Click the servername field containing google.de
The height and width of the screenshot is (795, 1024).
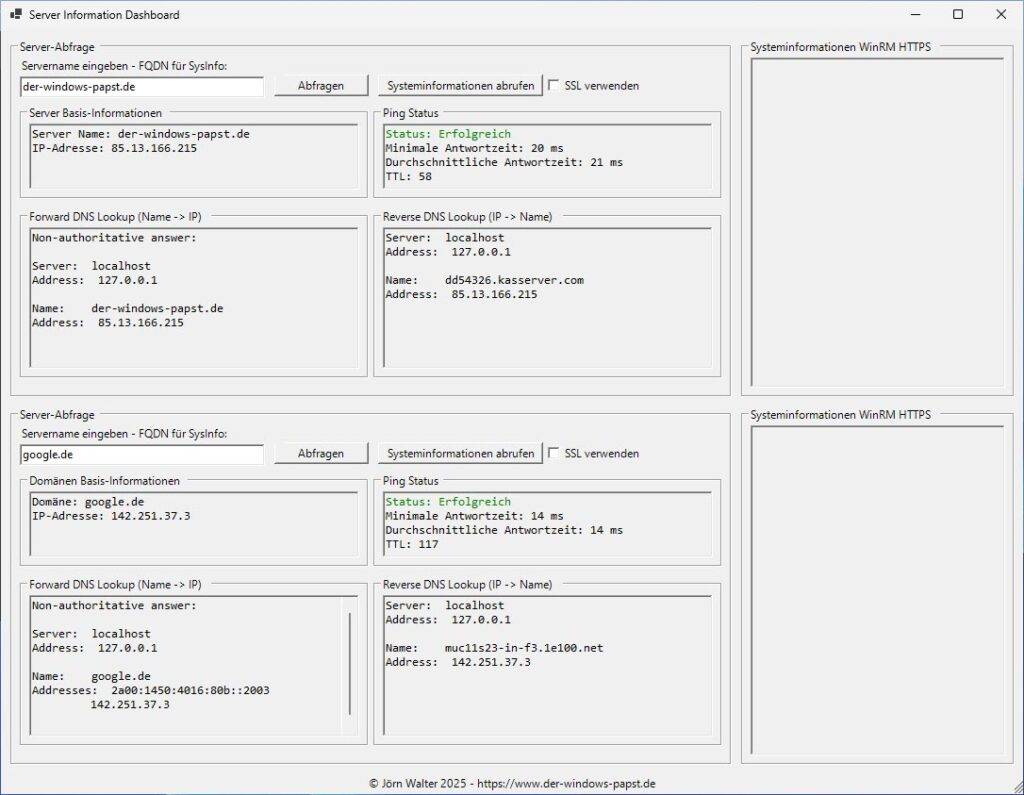140,454
